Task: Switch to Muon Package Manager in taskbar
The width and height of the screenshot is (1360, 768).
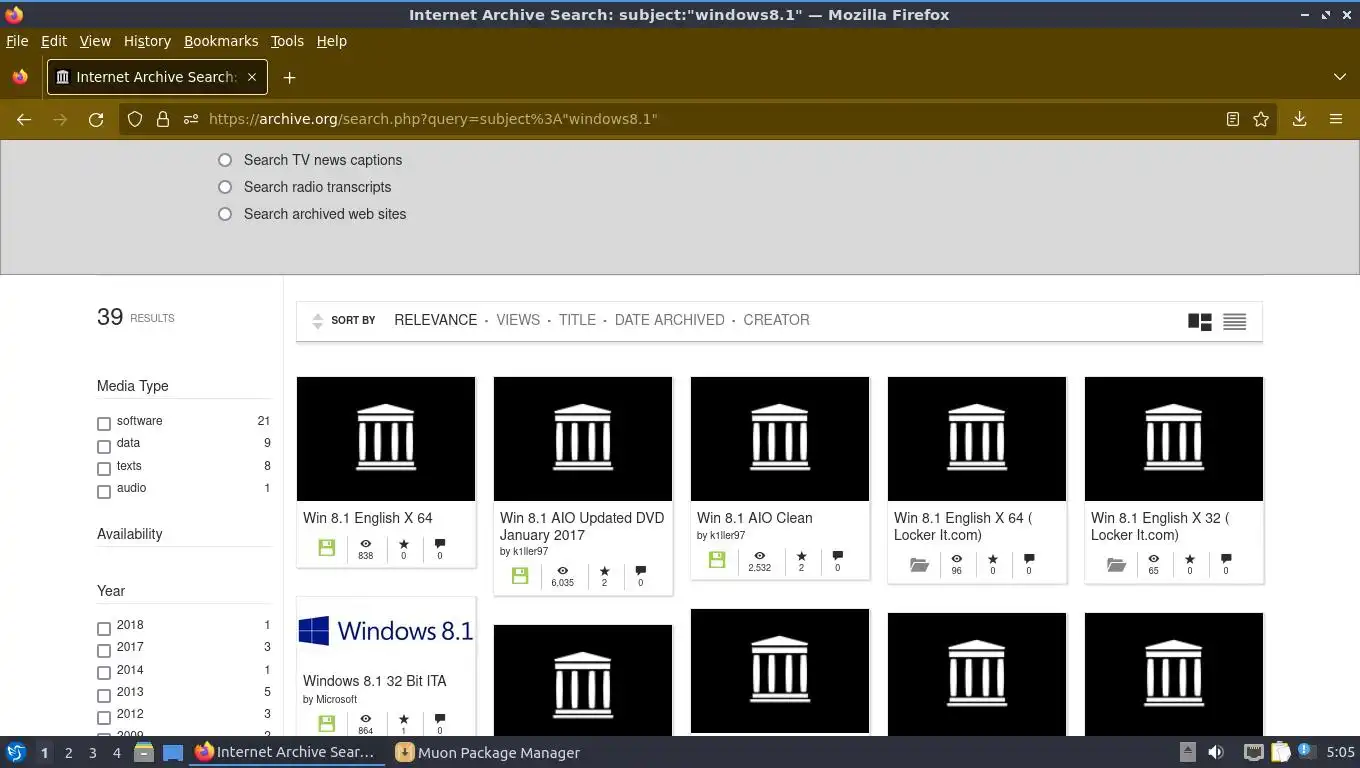Action: coord(487,752)
